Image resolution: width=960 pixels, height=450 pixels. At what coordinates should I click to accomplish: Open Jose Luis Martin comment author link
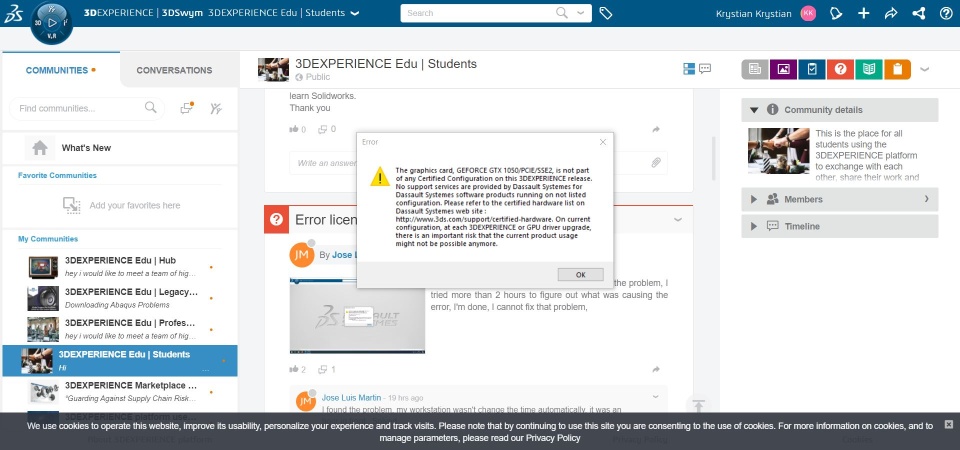pos(351,397)
